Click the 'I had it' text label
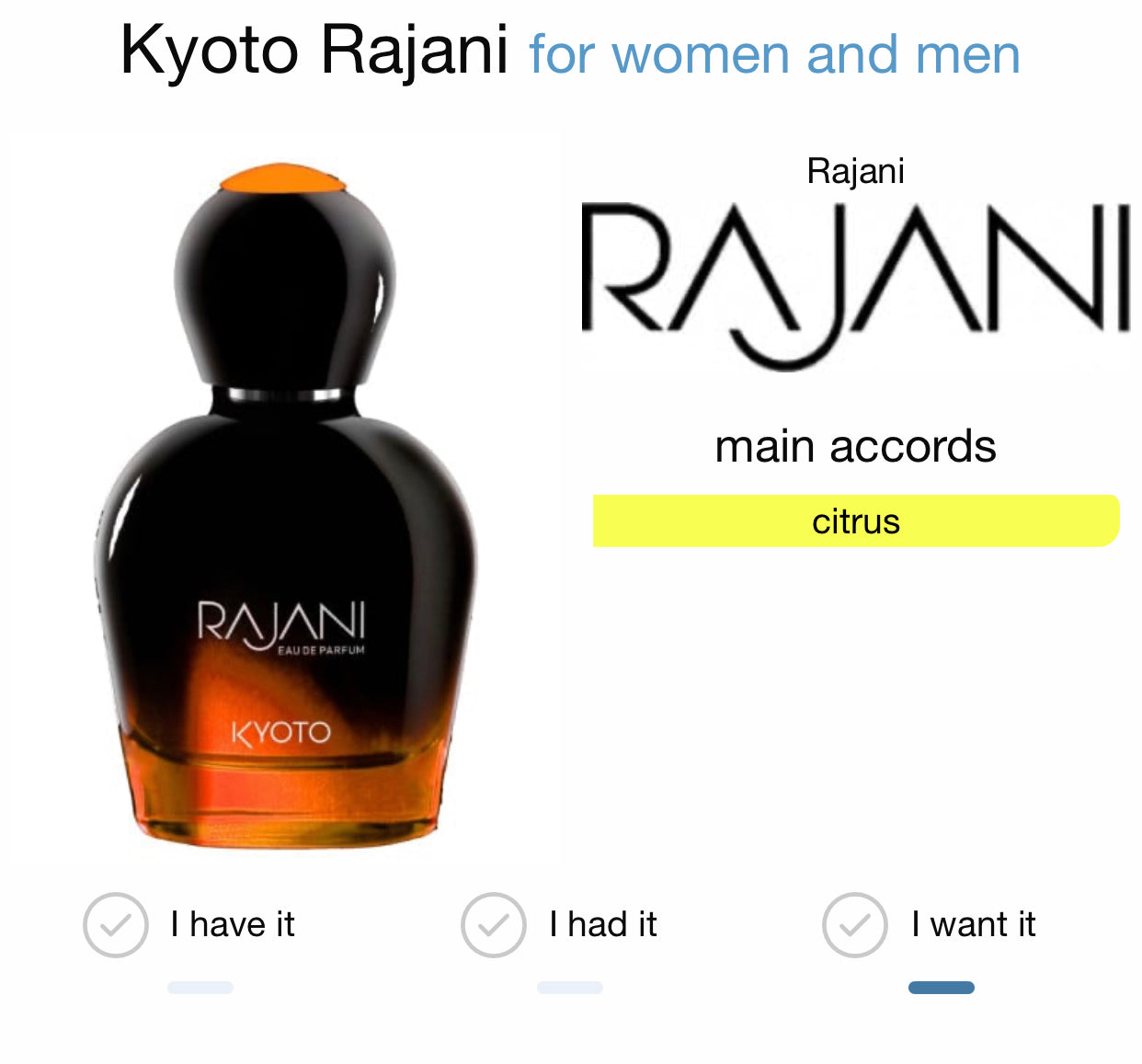The height and width of the screenshot is (1064, 1142). 603,924
